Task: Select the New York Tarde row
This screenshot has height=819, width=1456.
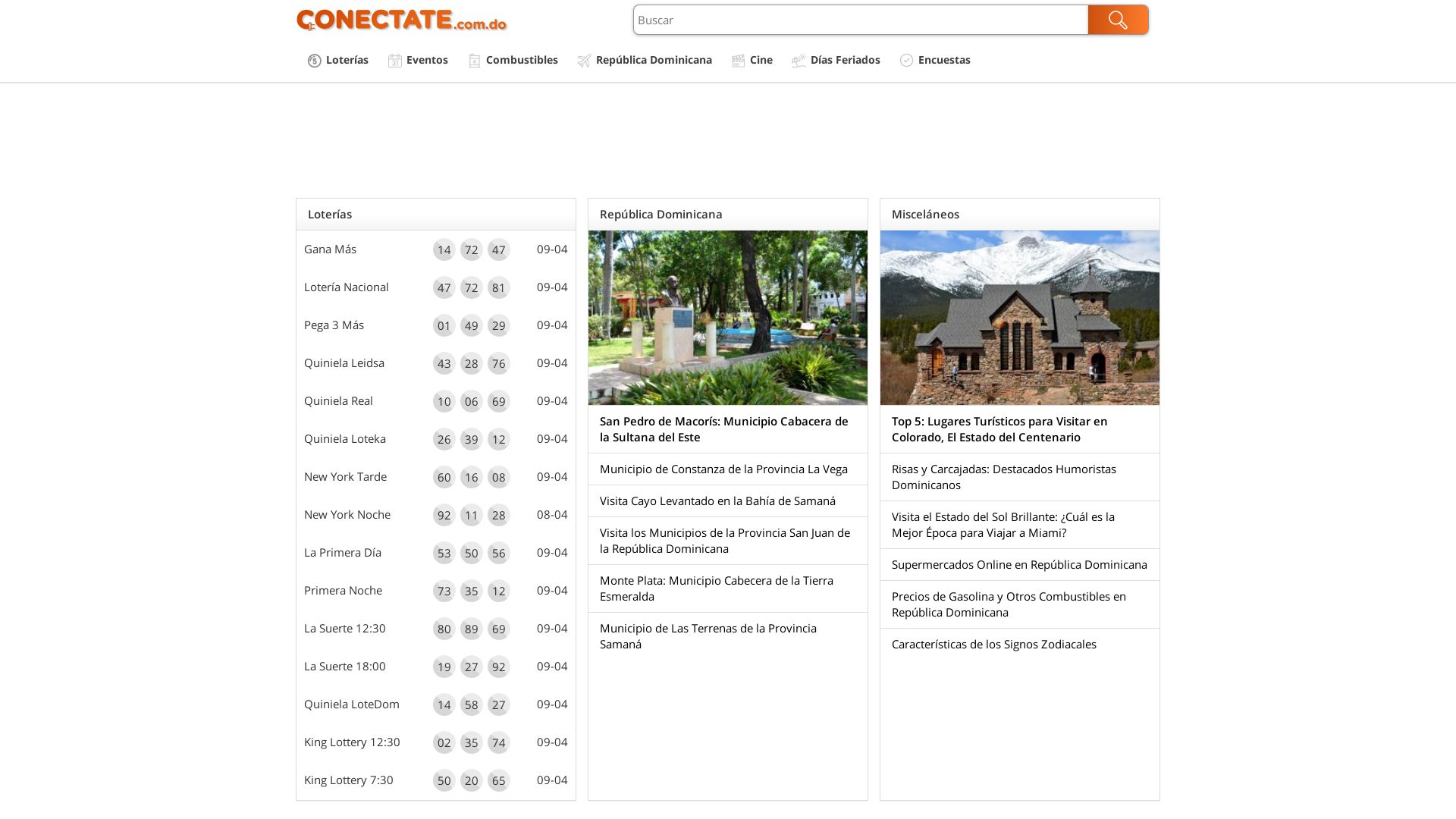Action: pos(436,477)
